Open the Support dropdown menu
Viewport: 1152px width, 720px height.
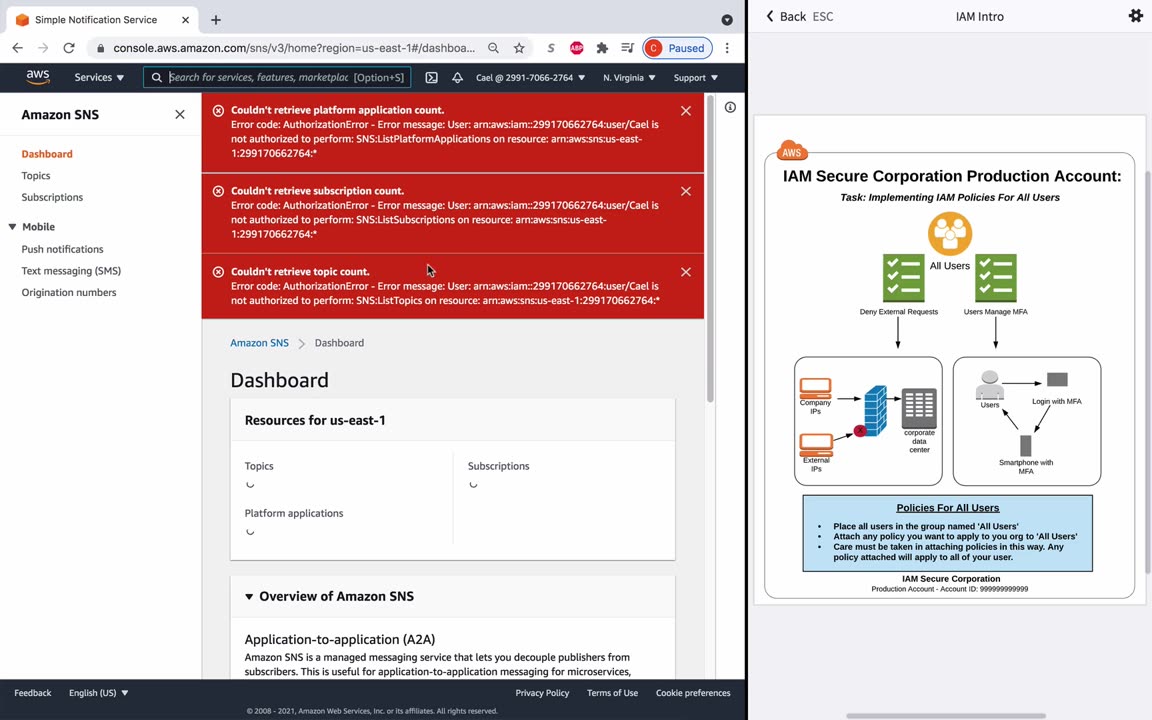pos(695,77)
